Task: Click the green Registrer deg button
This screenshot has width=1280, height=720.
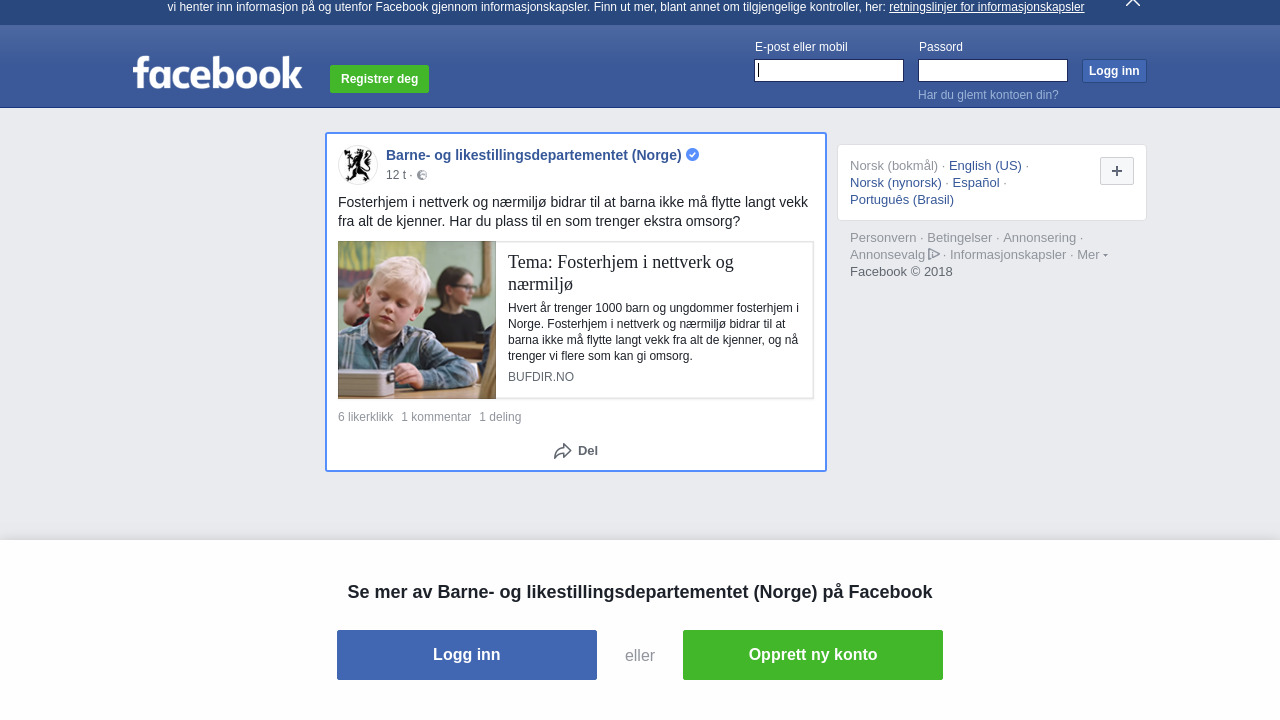Action: coord(379,79)
